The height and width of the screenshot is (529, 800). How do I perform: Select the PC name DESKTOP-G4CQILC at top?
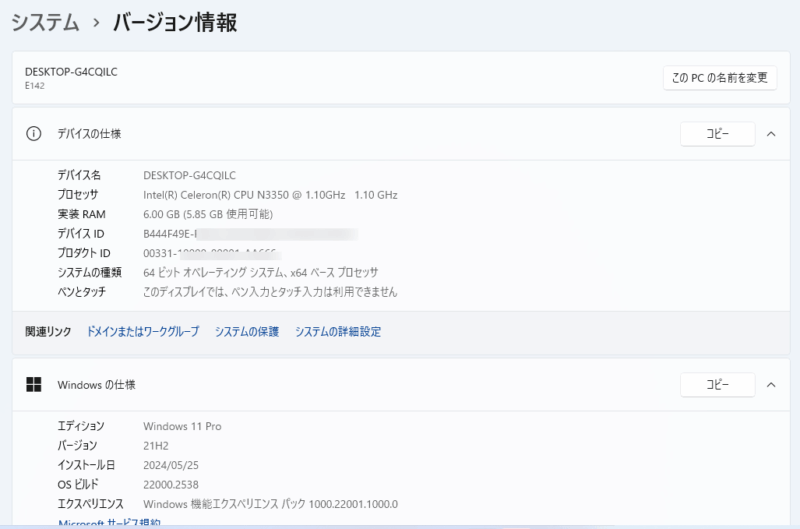71,72
